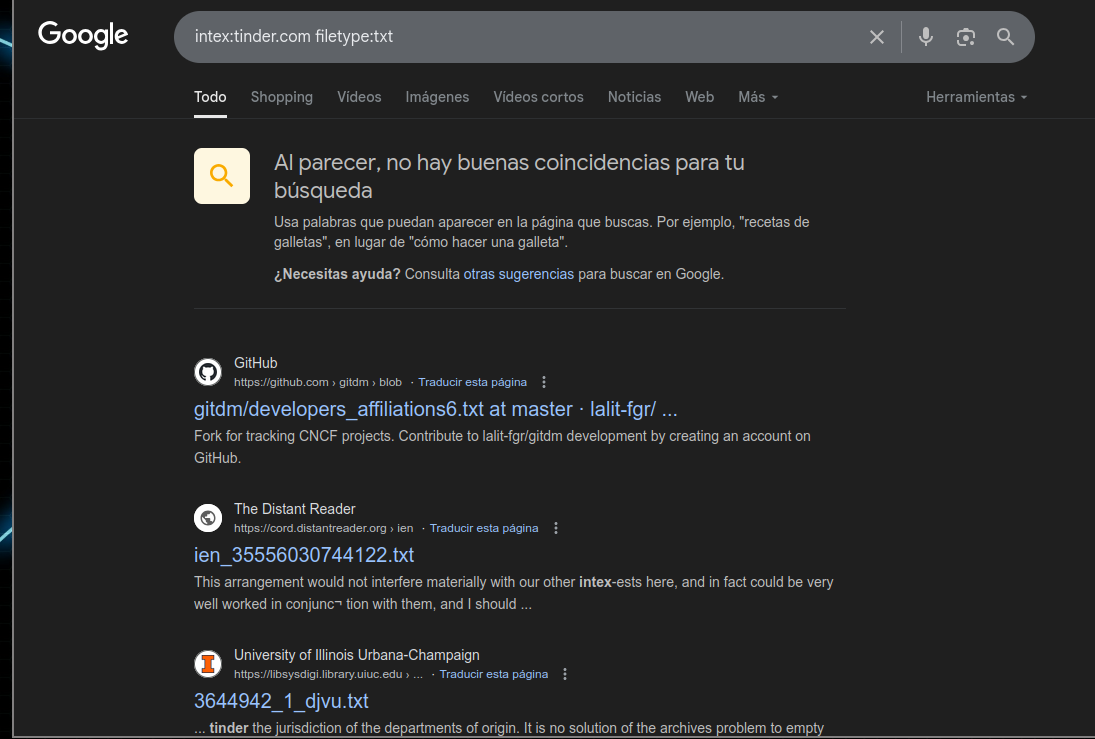Viewport: 1095px width, 739px height.
Task: Click the libsysdigi.library.uiuc.edu URL text
Action: click(328, 674)
